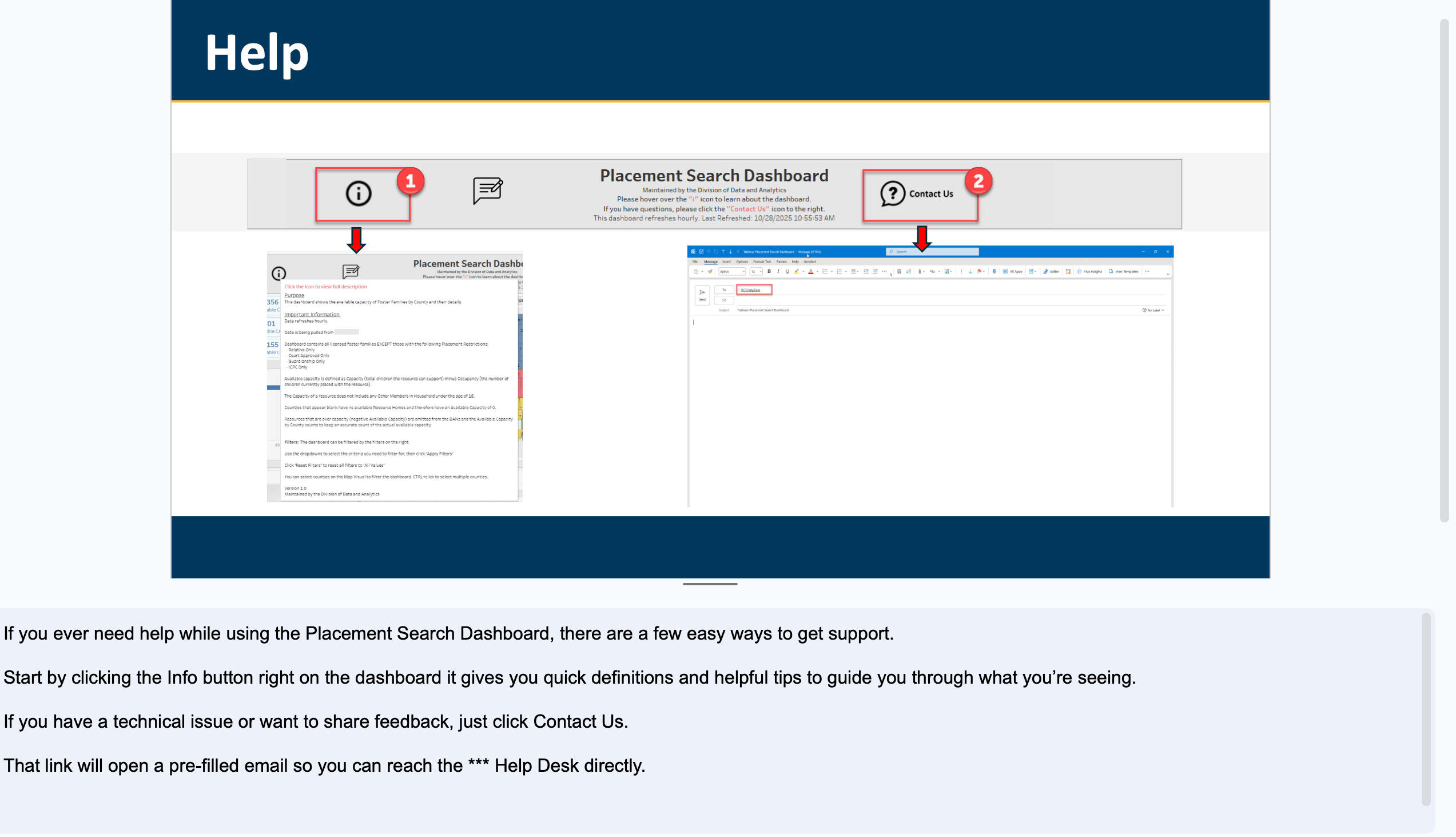Click the Send button in the email window

[x=703, y=294]
